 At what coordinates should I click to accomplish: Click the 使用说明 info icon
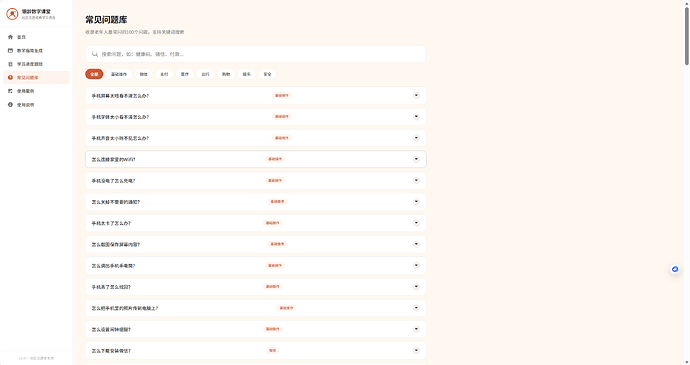tap(11, 105)
